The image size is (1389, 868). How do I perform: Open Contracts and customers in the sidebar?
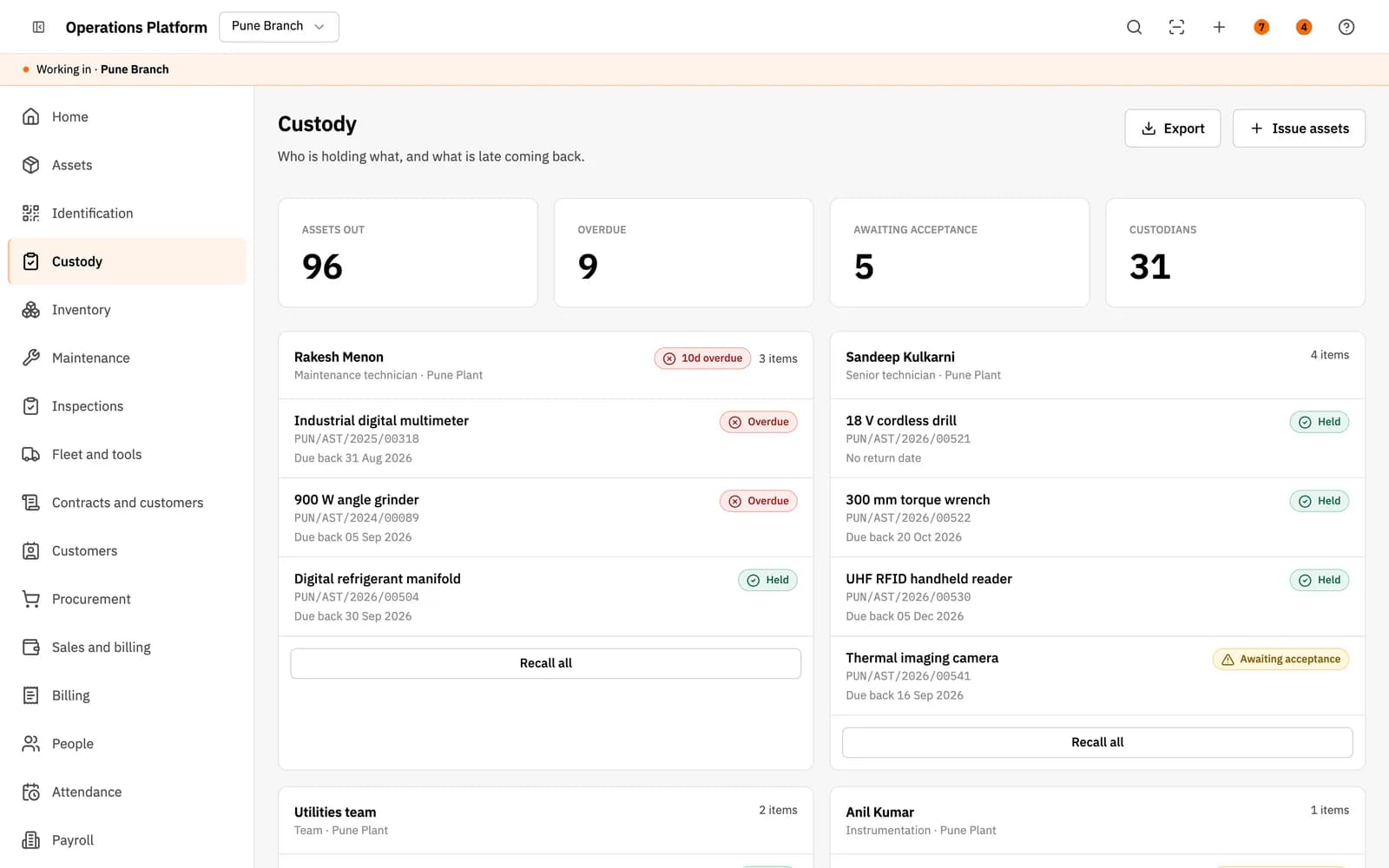click(127, 503)
